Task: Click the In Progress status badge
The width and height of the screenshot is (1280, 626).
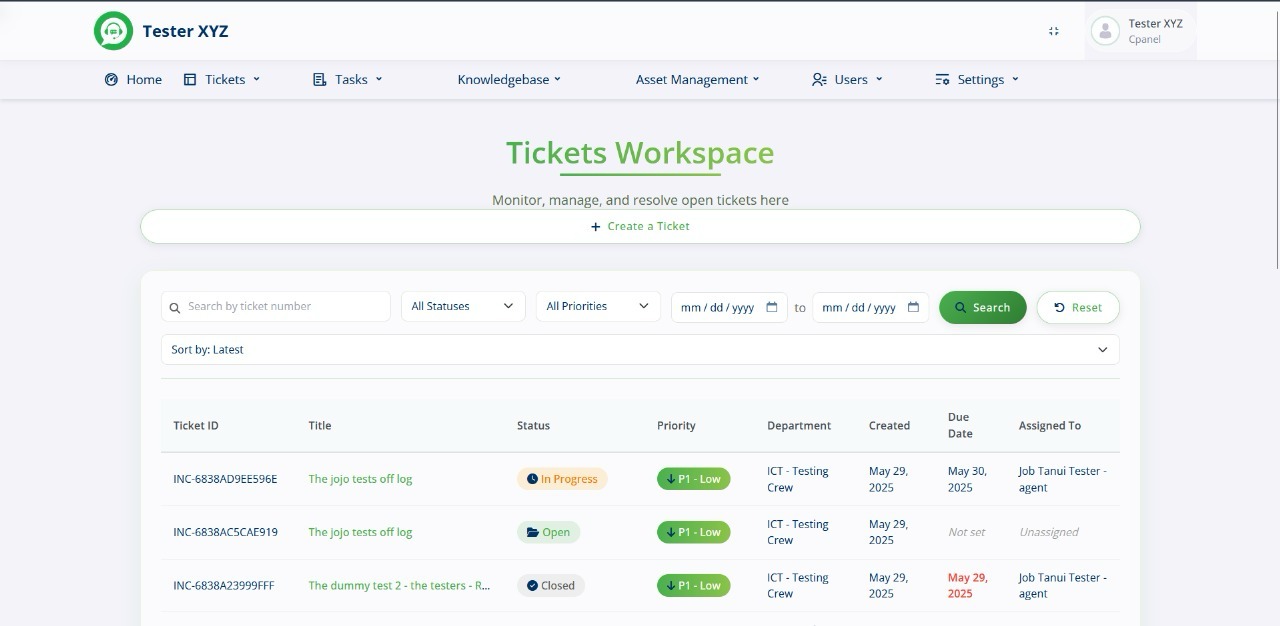Action: click(x=562, y=479)
